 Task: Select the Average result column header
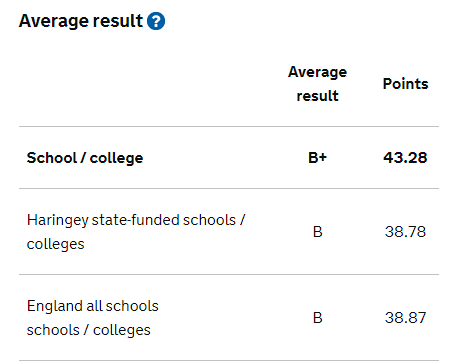click(317, 84)
